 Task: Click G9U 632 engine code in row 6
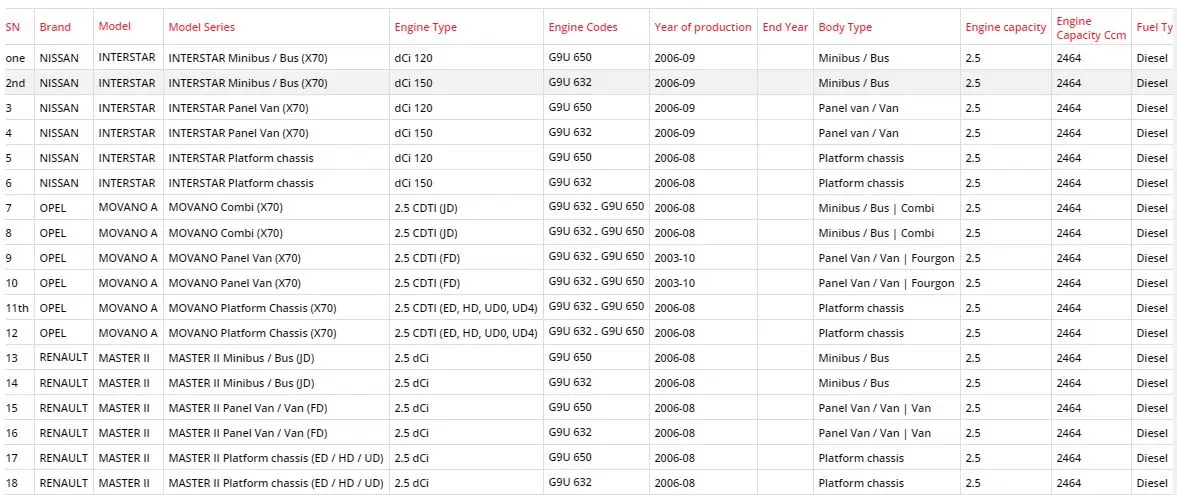pyautogui.click(x=570, y=183)
